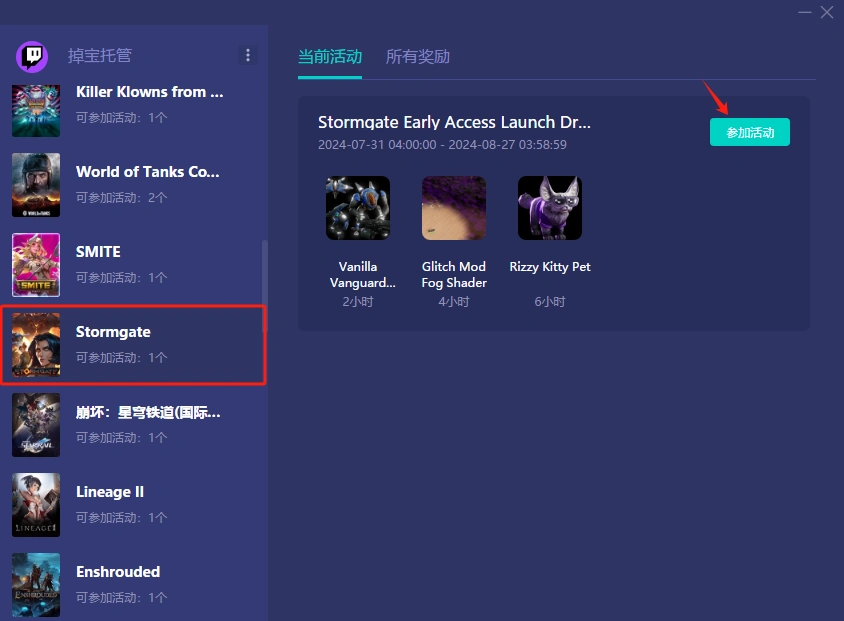
Task: Open the Rizzy Kitty Pet reward image
Action: 550,208
